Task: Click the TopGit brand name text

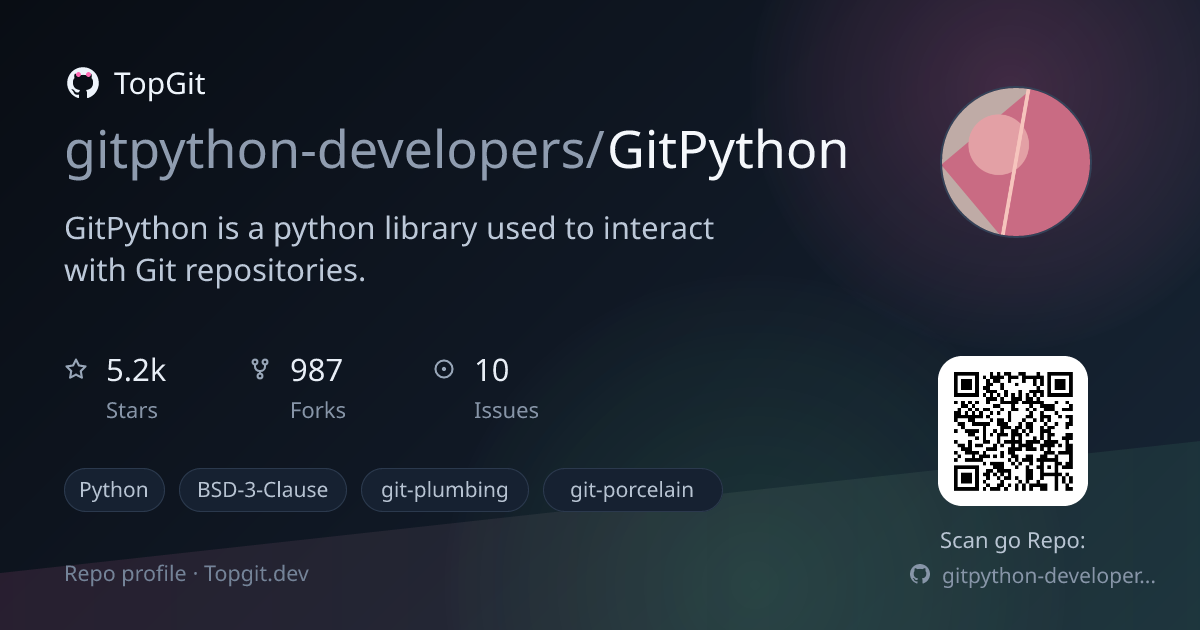Action: tap(160, 84)
